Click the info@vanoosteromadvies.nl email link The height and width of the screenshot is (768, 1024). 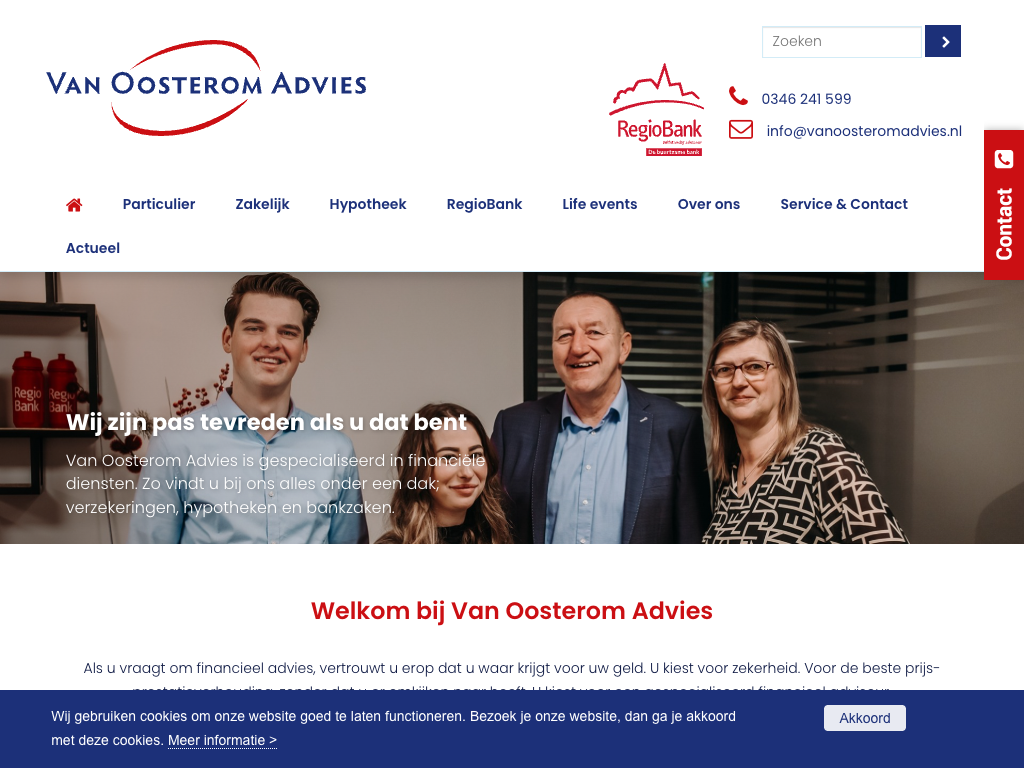[x=864, y=131]
